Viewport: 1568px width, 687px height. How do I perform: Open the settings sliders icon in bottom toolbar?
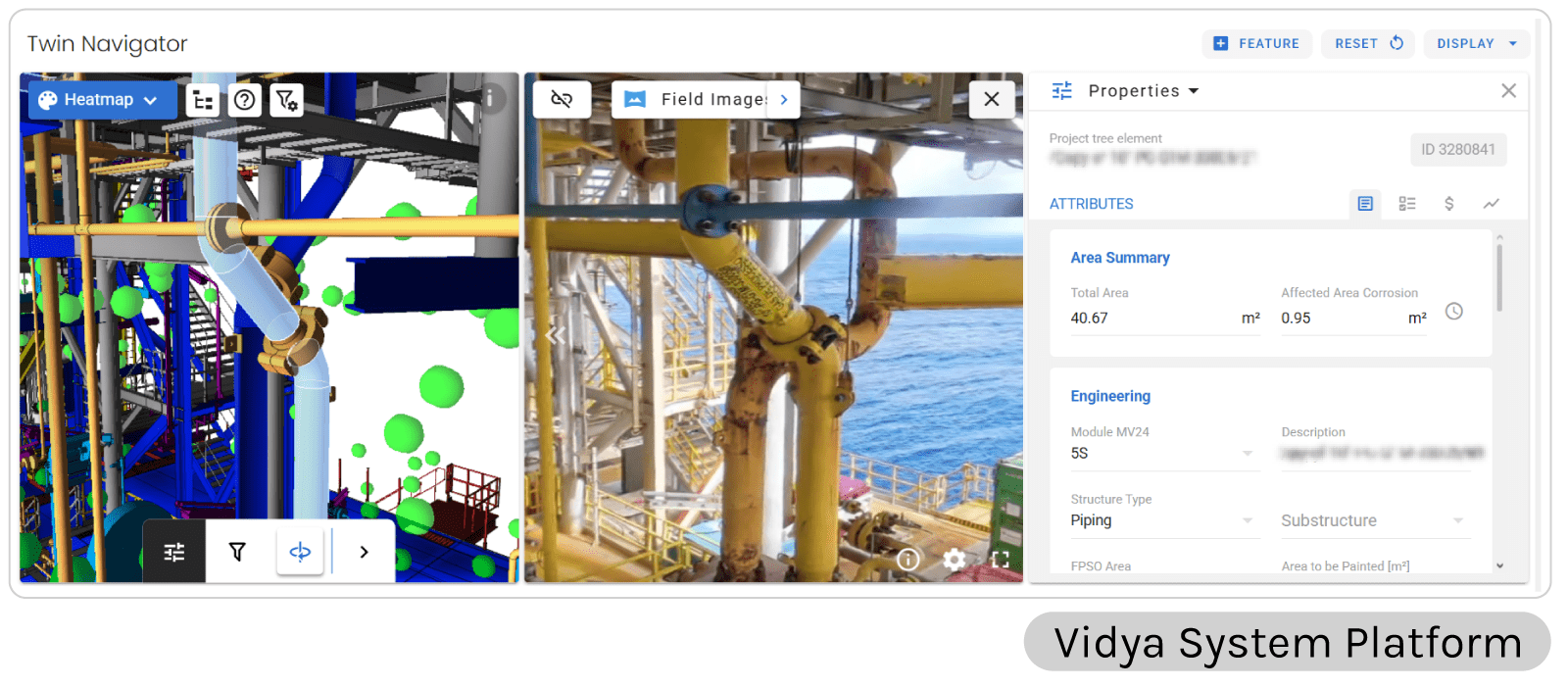click(174, 552)
